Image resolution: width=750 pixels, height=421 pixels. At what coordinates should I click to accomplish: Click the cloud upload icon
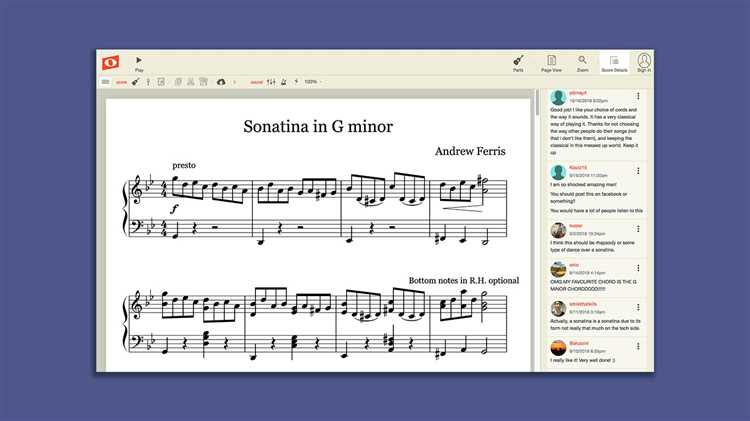[x=221, y=82]
